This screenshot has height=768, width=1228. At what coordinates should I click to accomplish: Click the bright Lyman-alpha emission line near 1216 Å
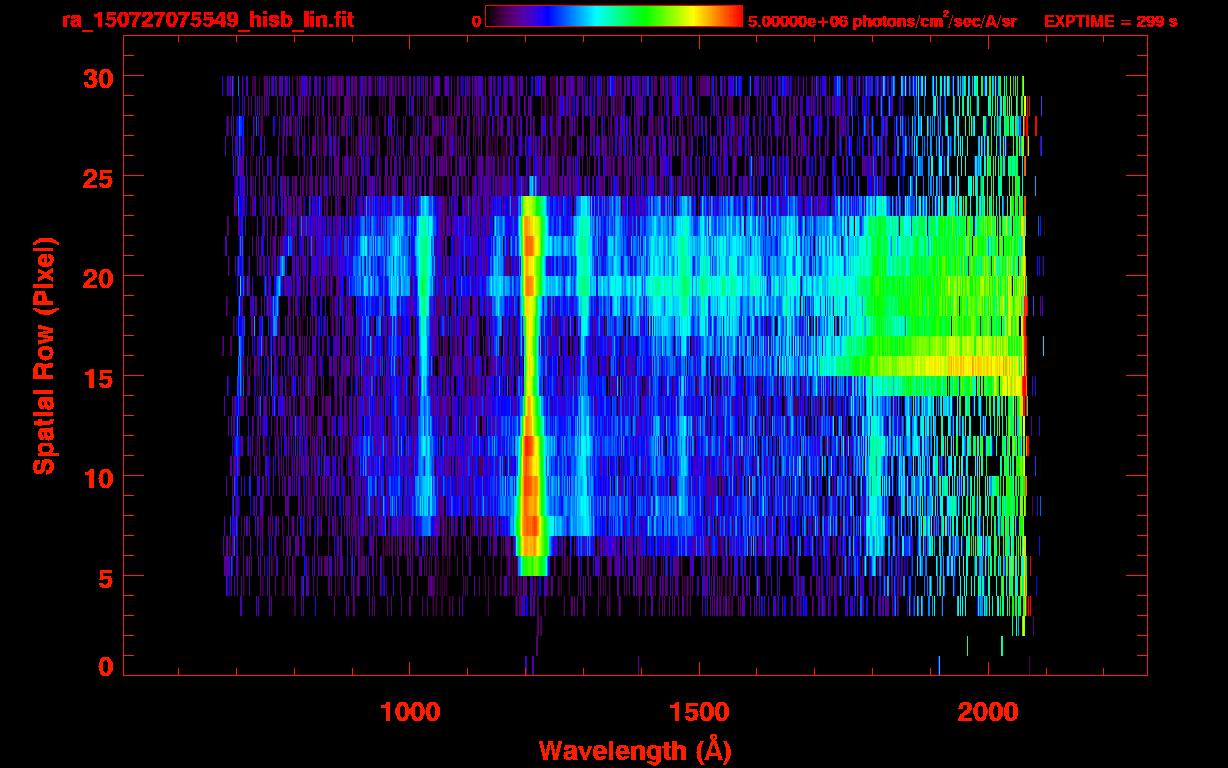[531, 385]
